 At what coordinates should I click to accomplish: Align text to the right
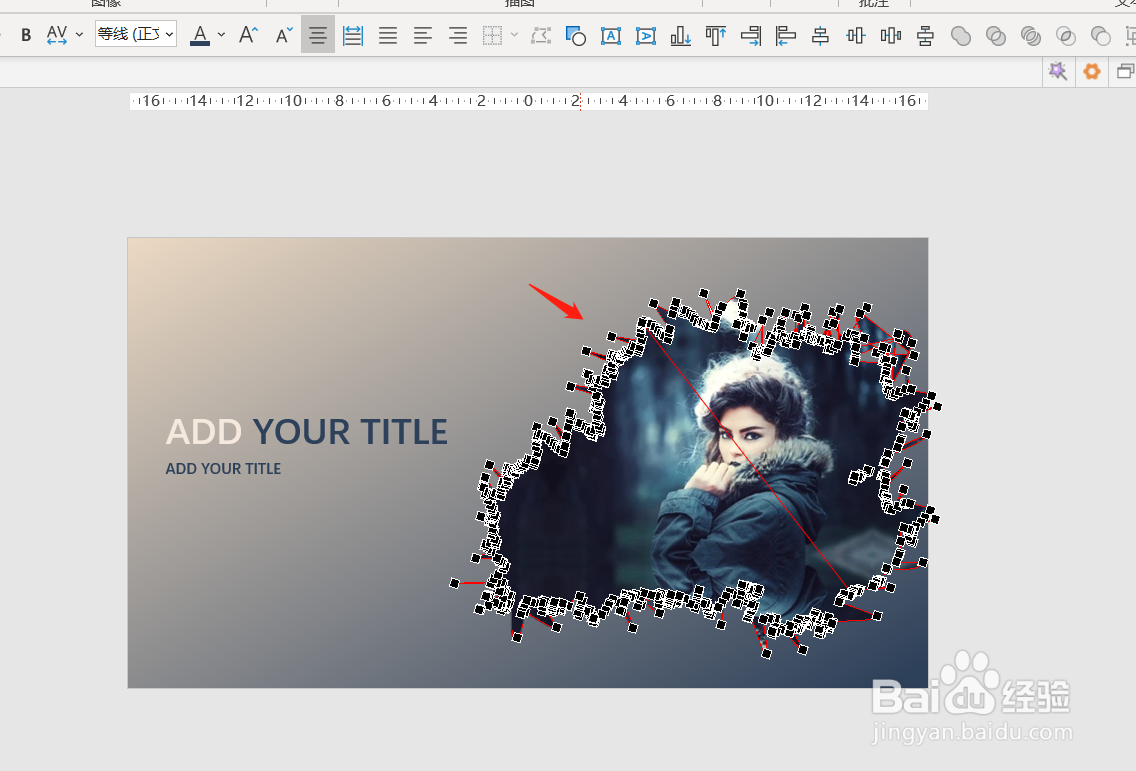(x=457, y=35)
